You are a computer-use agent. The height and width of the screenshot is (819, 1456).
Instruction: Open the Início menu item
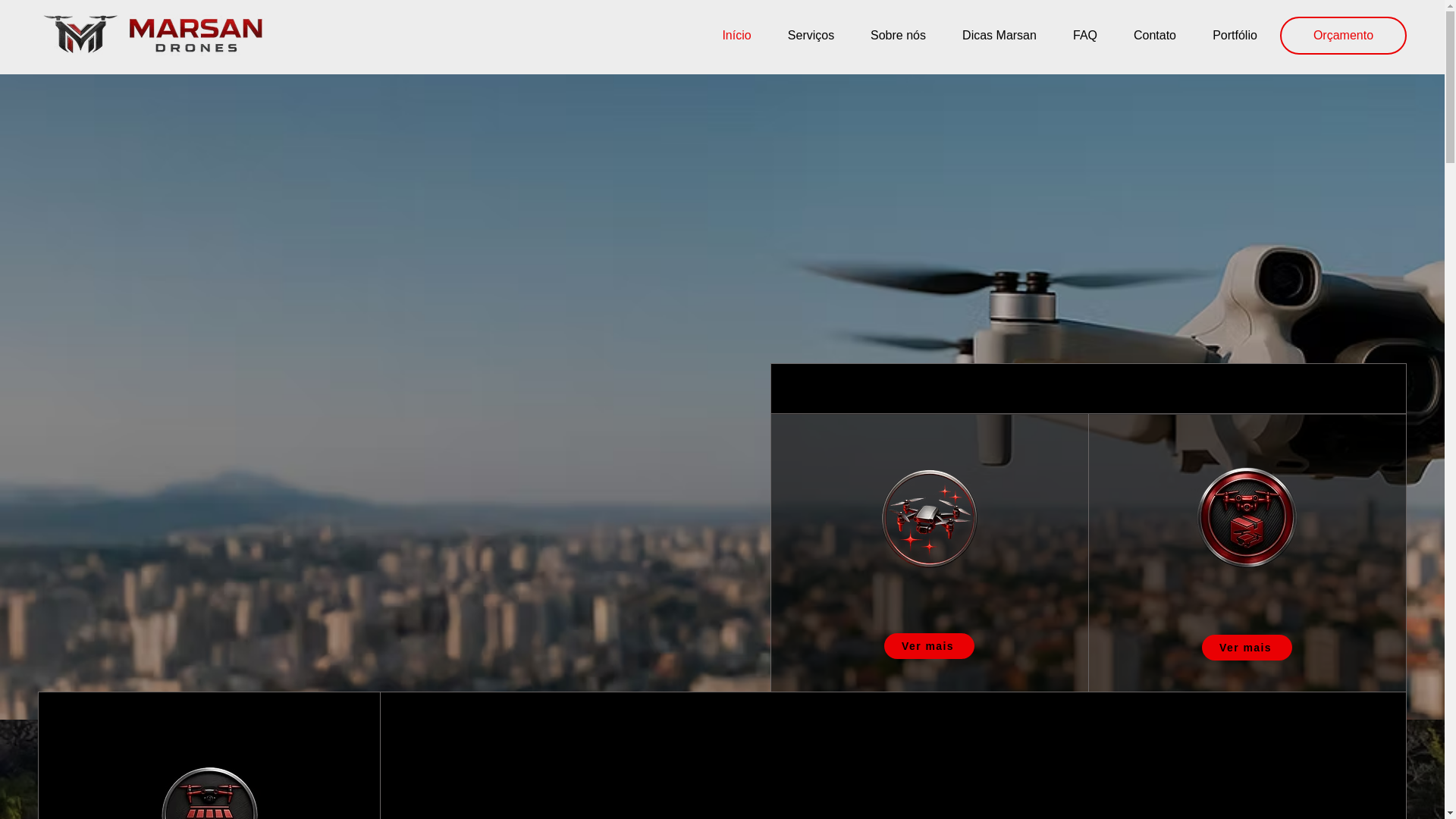pyautogui.click(x=736, y=36)
